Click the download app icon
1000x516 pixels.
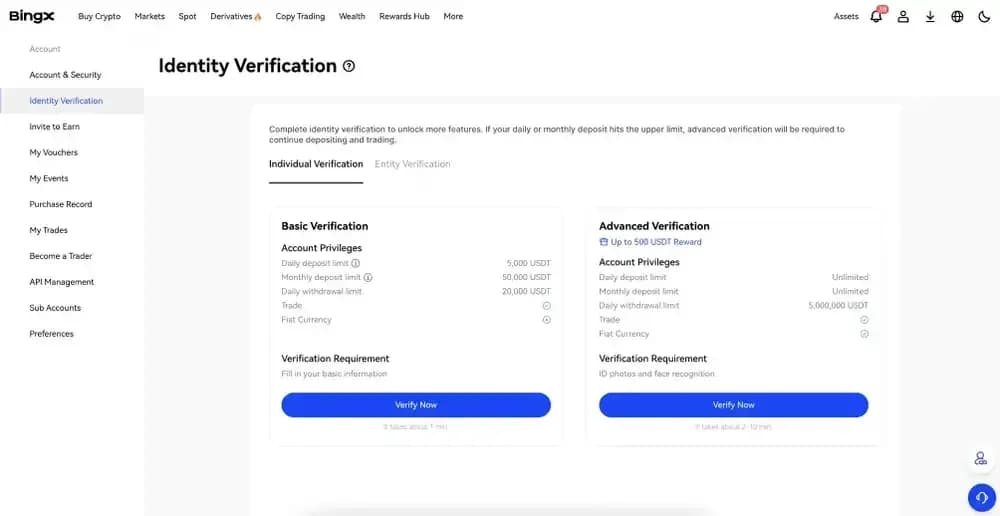pos(930,17)
